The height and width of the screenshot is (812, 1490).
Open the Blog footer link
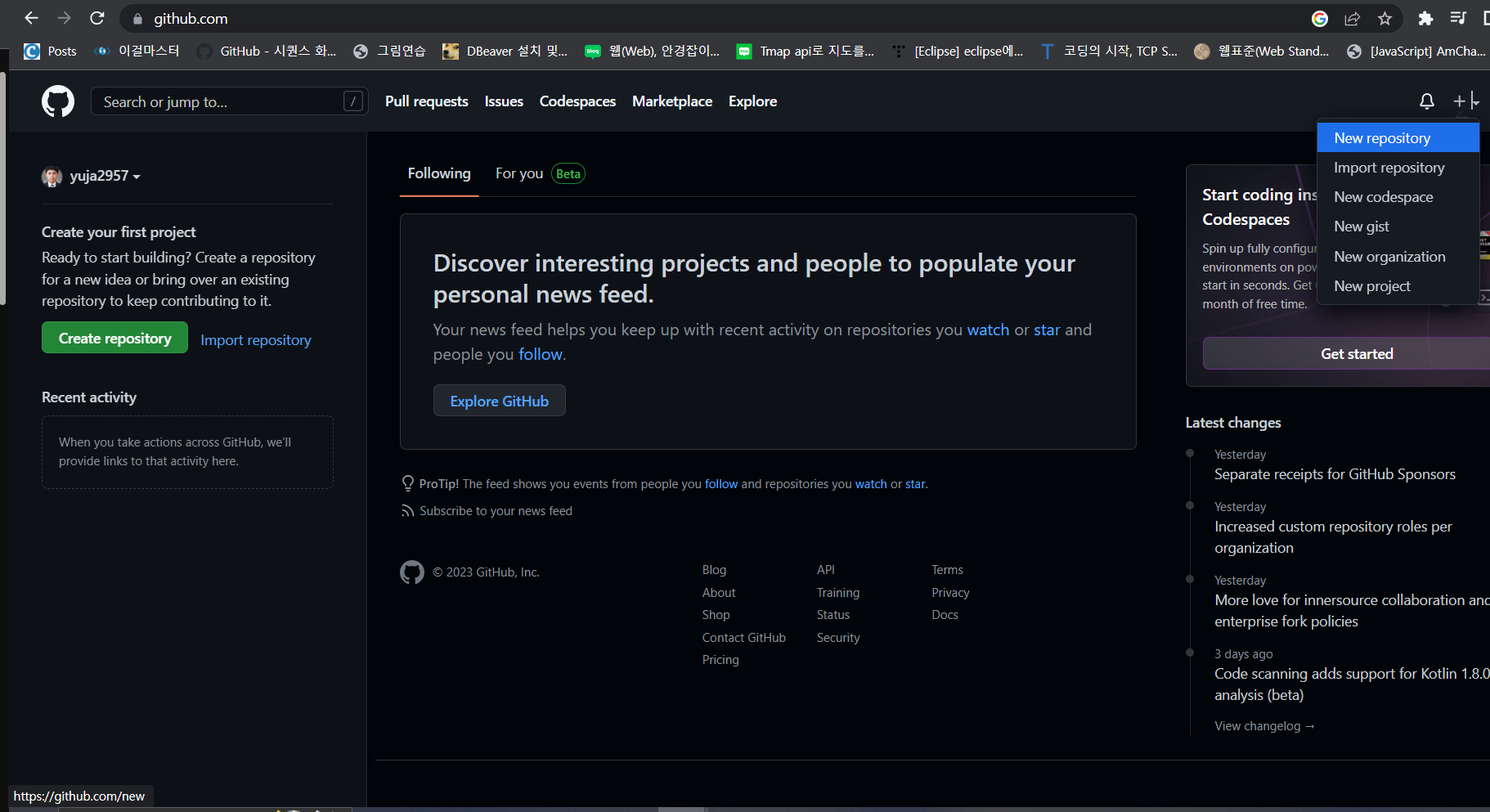pos(714,570)
